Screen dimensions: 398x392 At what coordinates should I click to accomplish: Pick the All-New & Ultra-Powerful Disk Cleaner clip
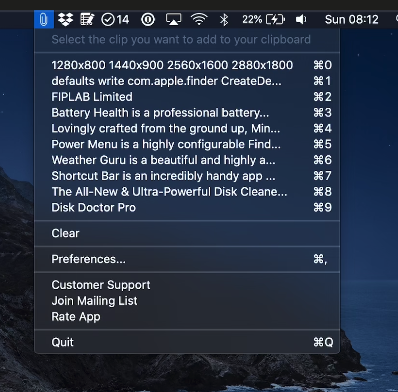(x=187, y=192)
